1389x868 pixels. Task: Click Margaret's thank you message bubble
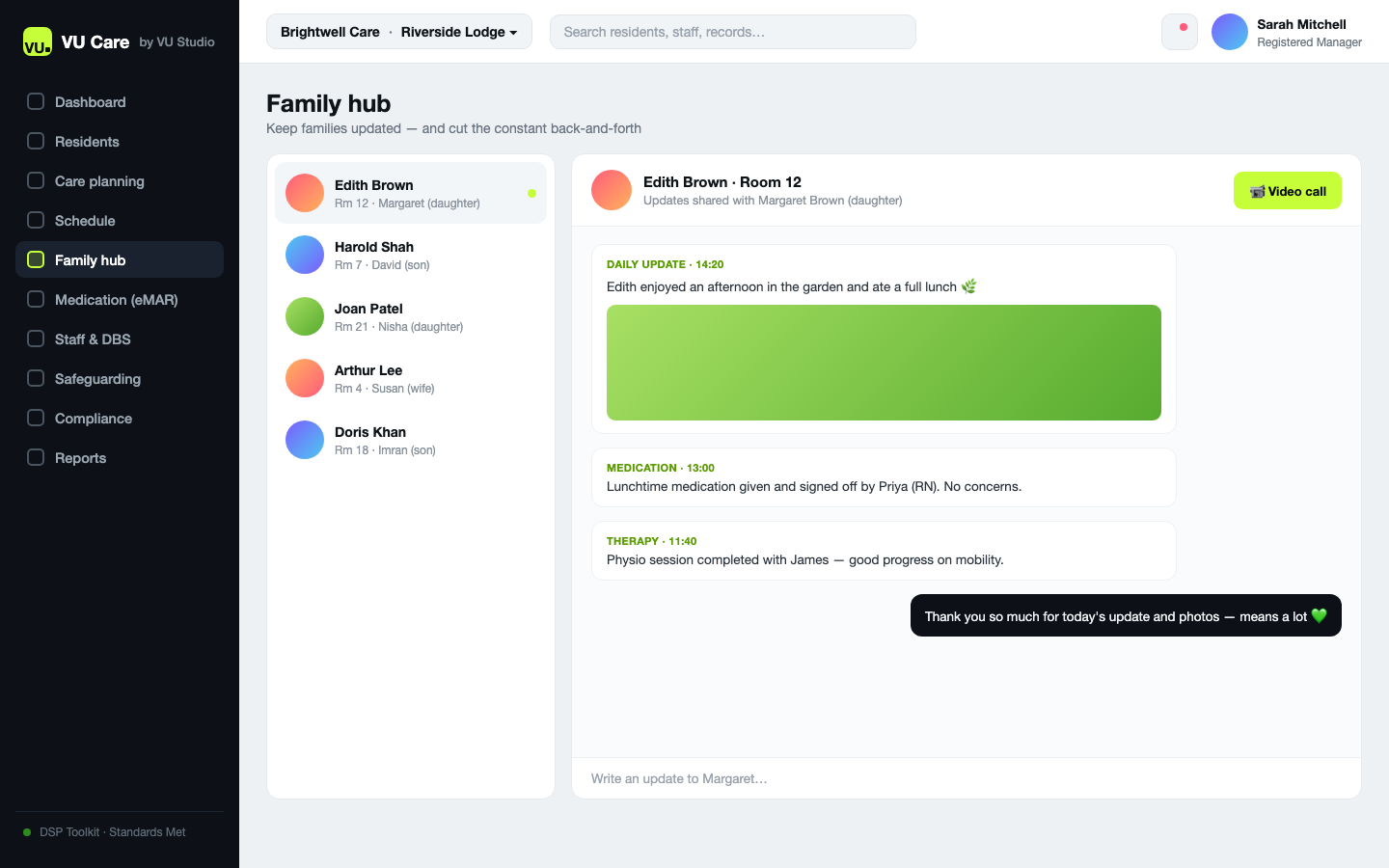pyautogui.click(x=1126, y=615)
